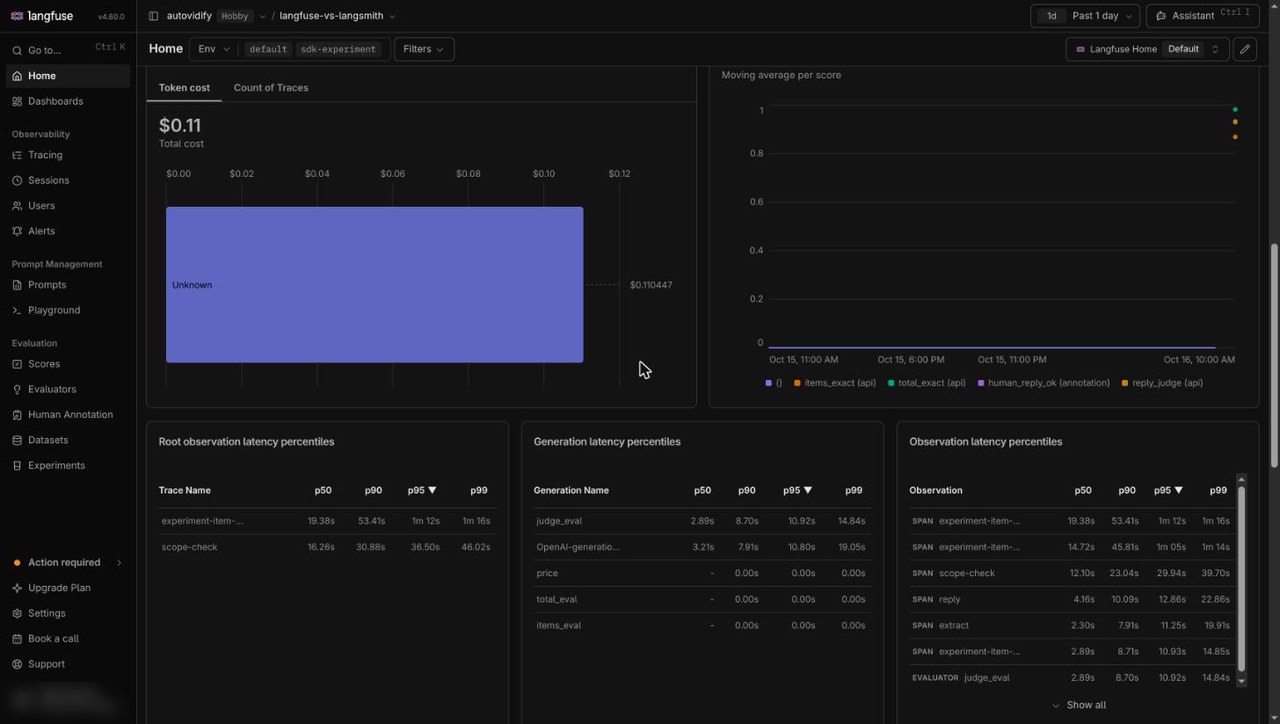Click the Prompts icon
Image resolution: width=1280 pixels, height=724 pixels.
pos(17,285)
